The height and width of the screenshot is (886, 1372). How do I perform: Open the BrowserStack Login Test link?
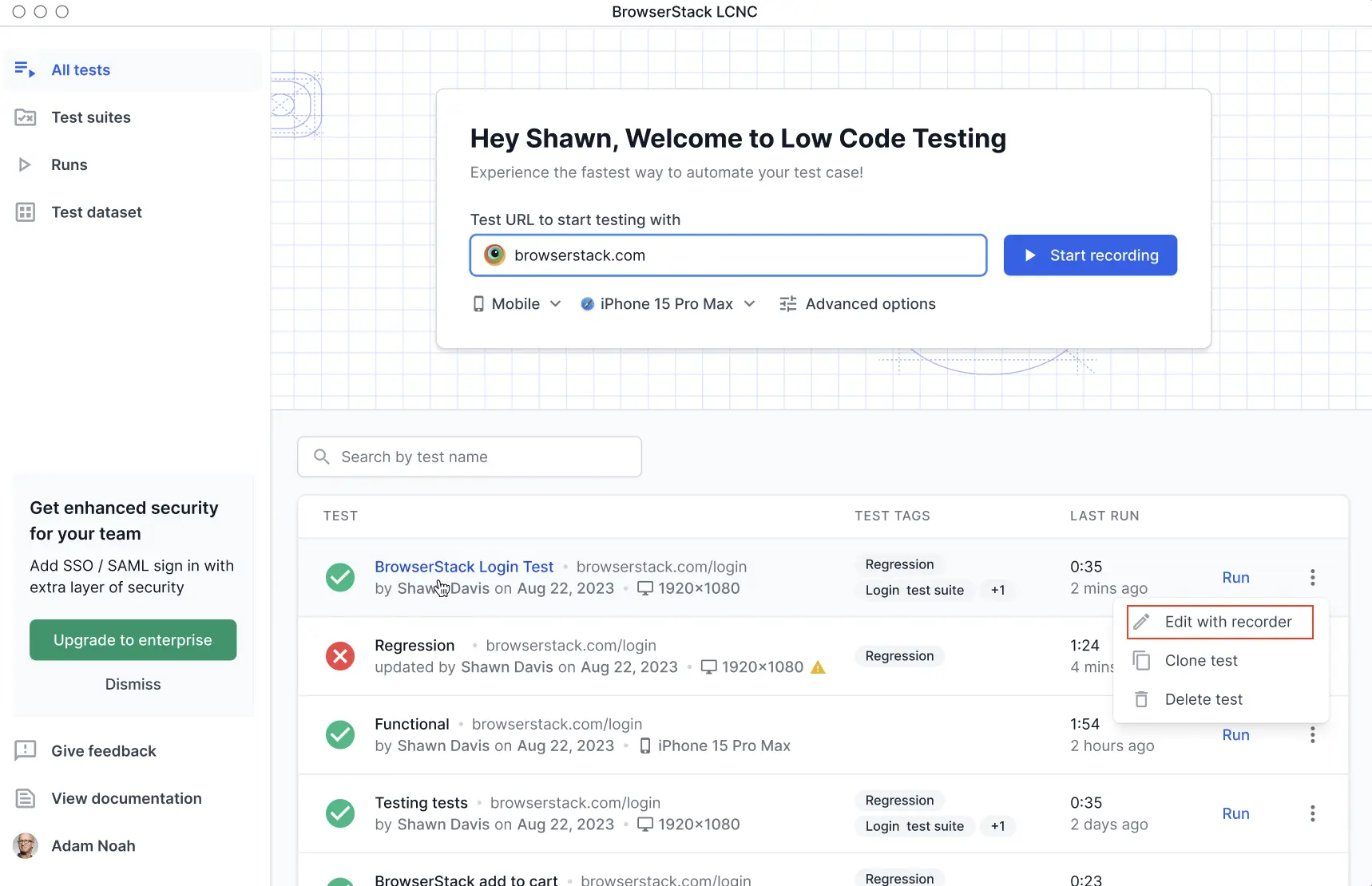pos(464,567)
